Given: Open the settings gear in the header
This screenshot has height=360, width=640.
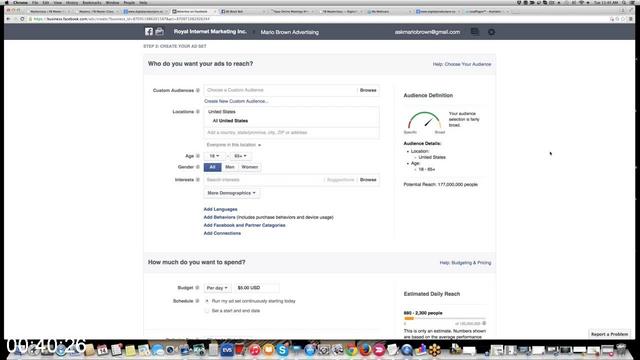Looking at the screenshot, I should 491,32.
